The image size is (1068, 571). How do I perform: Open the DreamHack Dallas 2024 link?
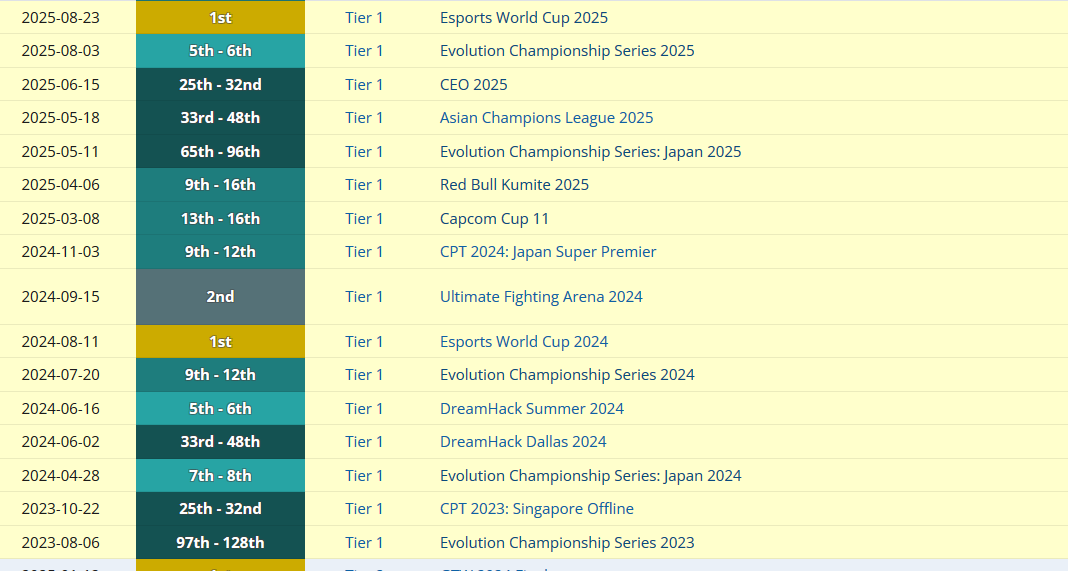[x=523, y=442]
